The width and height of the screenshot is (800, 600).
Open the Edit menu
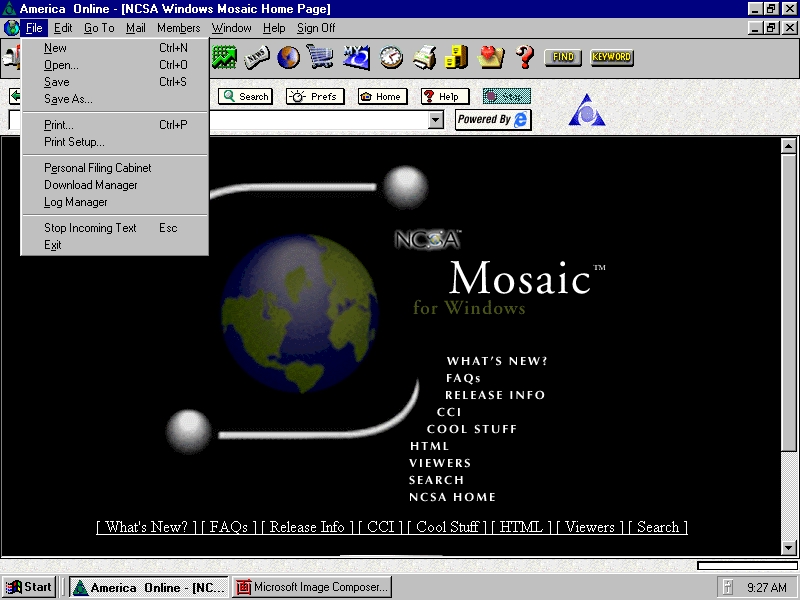(x=63, y=28)
